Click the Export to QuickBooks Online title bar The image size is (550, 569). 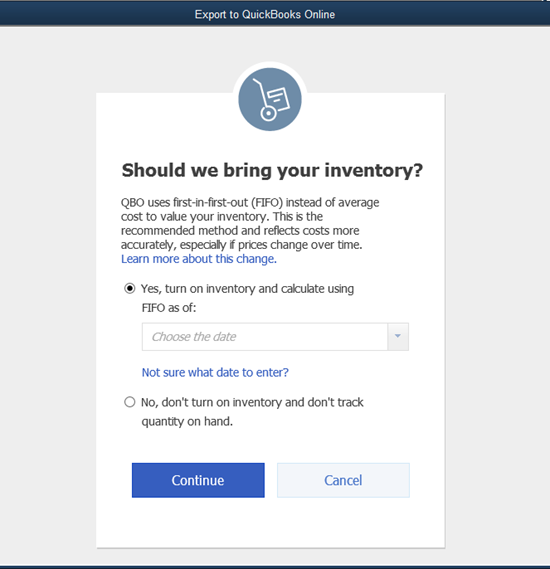275,15
